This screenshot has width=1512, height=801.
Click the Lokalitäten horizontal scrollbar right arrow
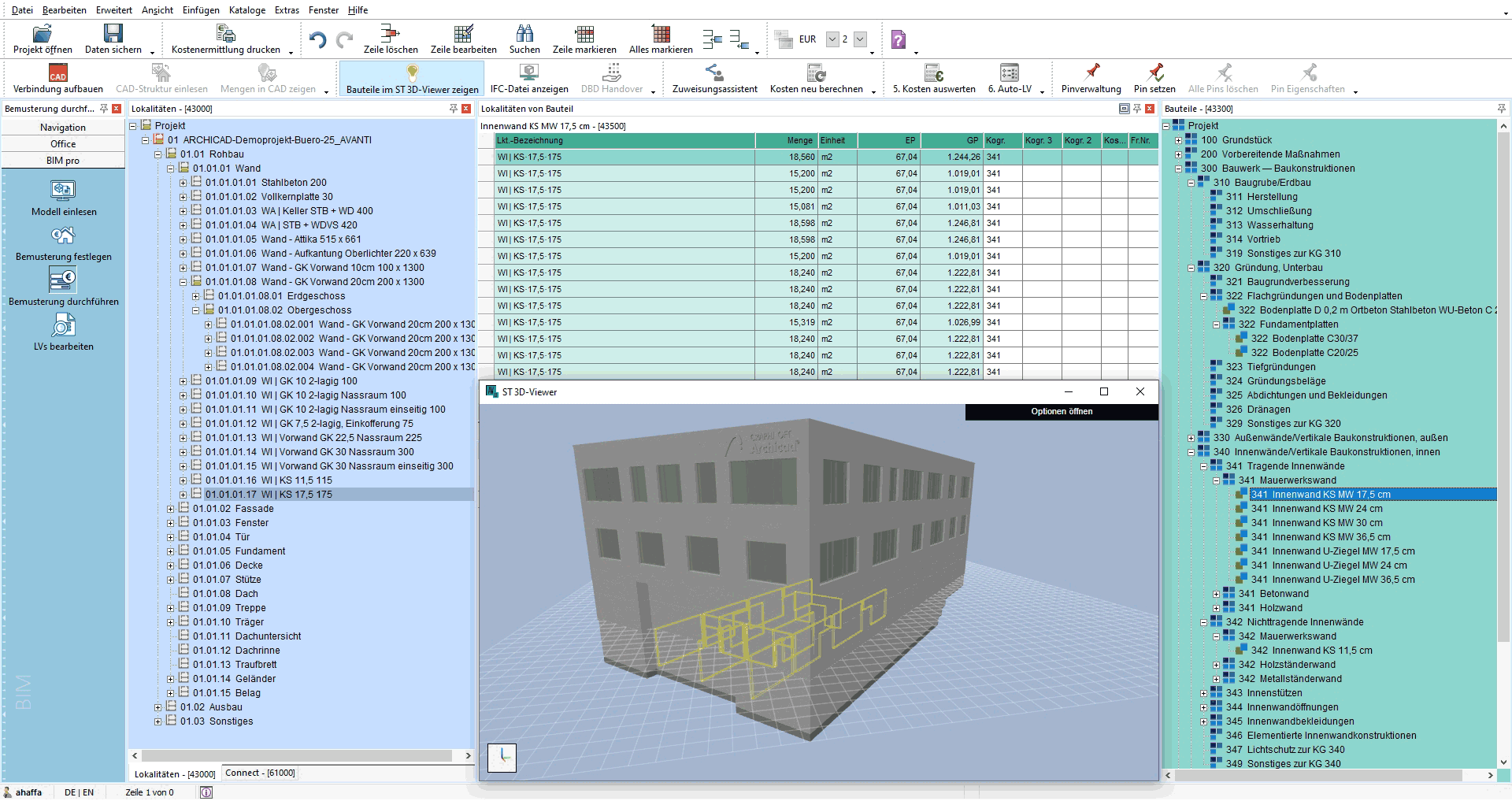(x=468, y=755)
